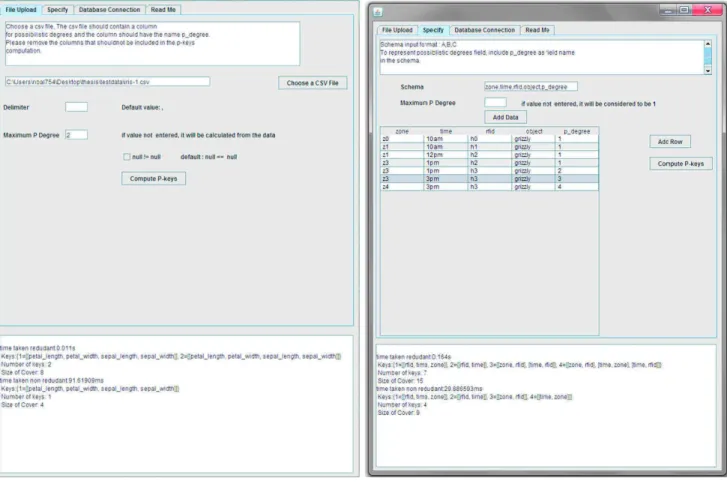727x493 pixels.
Task: Select the p_degree cell with value 4
Action: pos(577,187)
